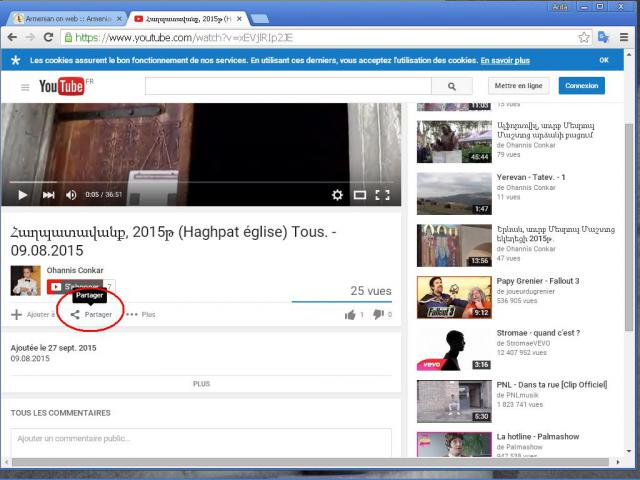
Task: Select the video title text
Action: [173, 241]
